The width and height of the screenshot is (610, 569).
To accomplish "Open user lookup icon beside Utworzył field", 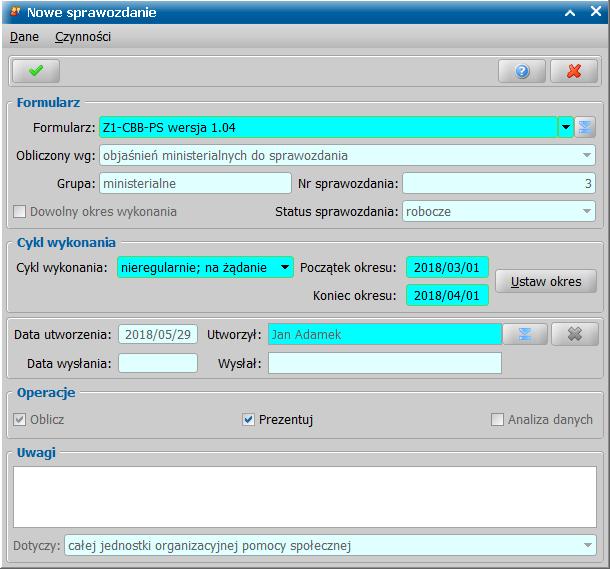I will click(525, 334).
